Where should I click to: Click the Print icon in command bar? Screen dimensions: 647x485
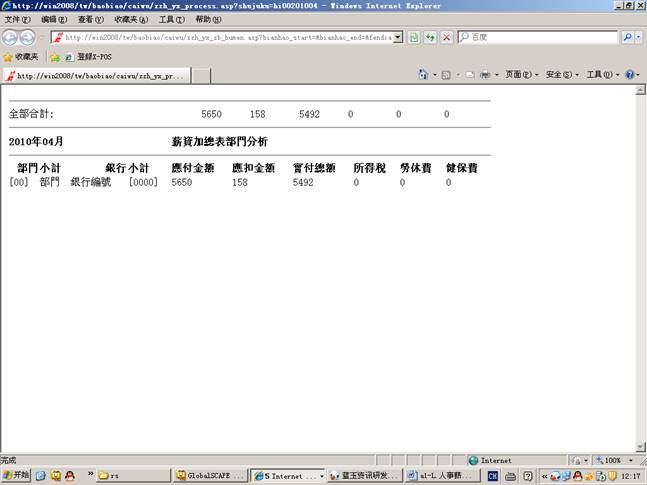[484, 75]
